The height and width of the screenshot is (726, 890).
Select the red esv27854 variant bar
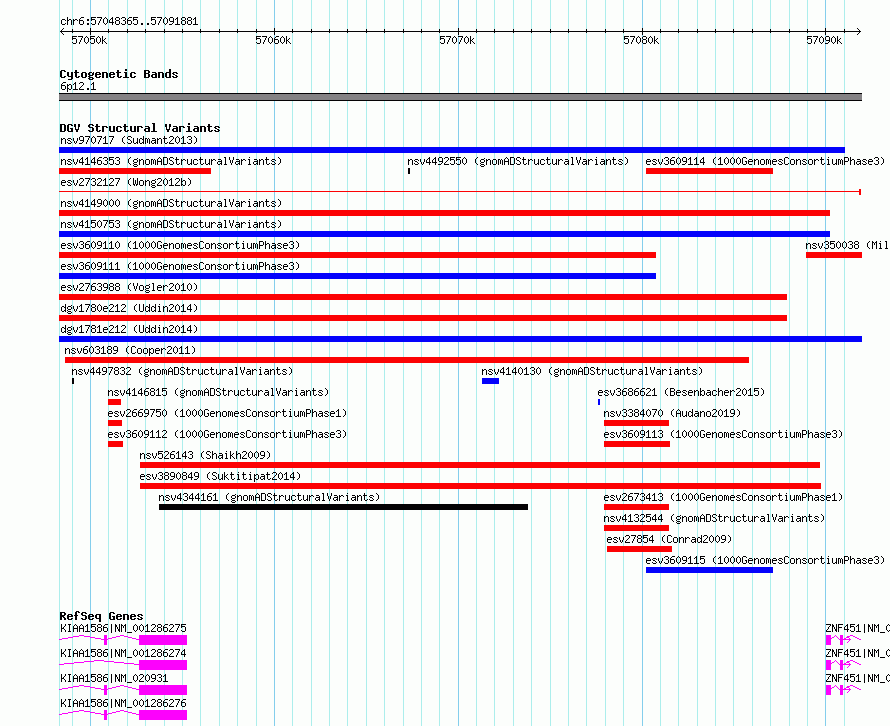[x=639, y=549]
